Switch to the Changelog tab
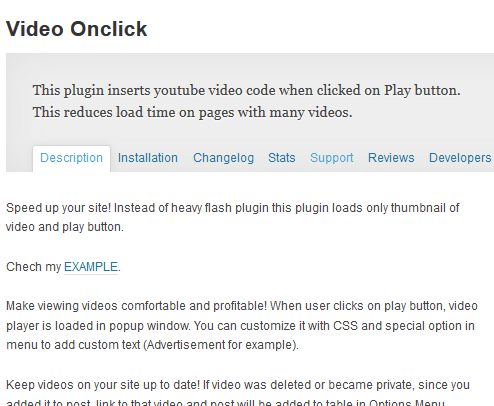This screenshot has width=494, height=406. [x=223, y=158]
